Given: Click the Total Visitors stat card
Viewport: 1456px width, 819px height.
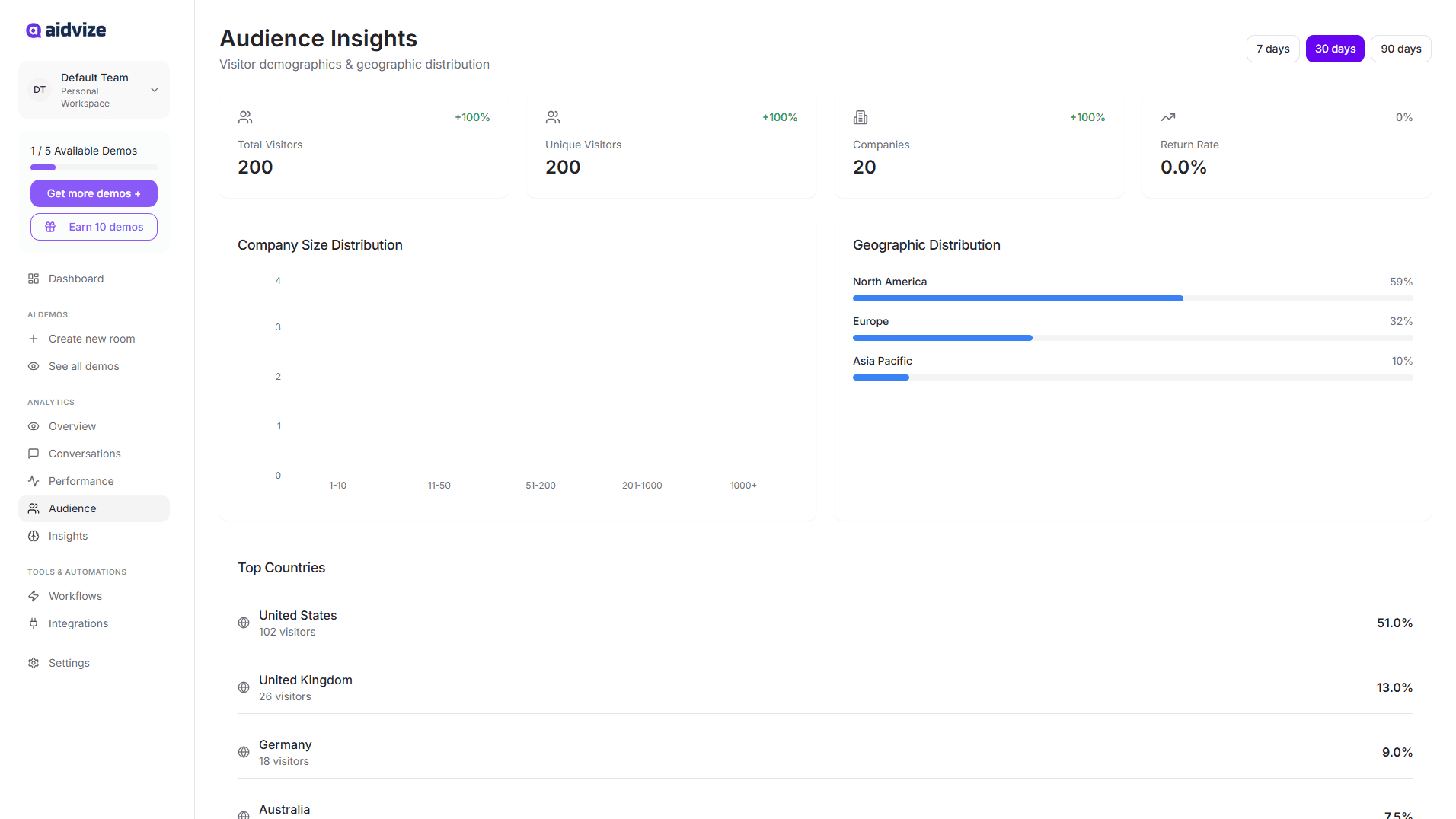Looking at the screenshot, I should pos(363,145).
